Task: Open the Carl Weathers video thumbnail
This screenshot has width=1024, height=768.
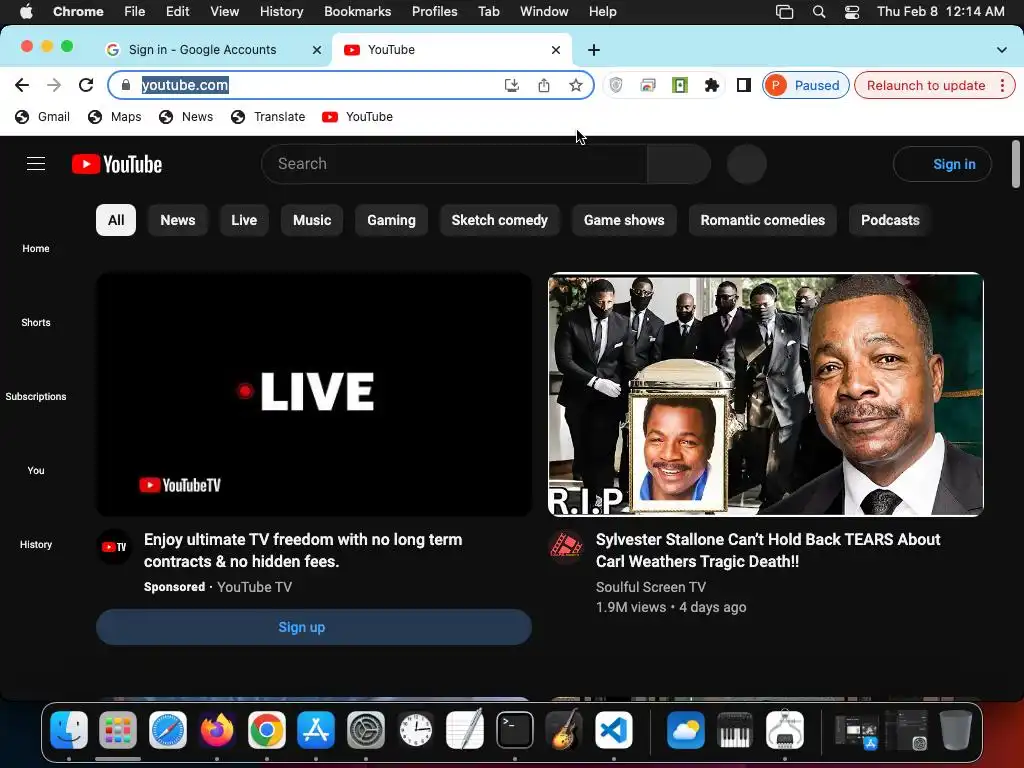Action: 765,394
